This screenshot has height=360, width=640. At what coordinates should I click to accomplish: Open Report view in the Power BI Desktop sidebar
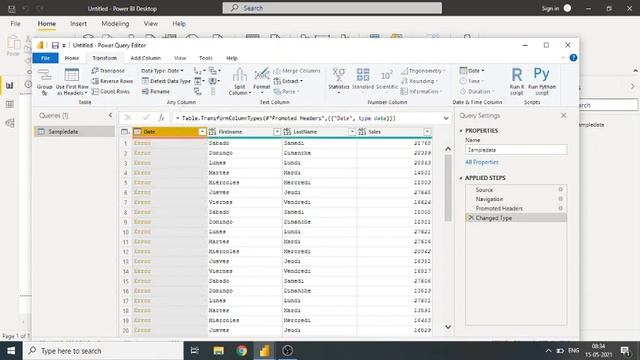point(9,85)
